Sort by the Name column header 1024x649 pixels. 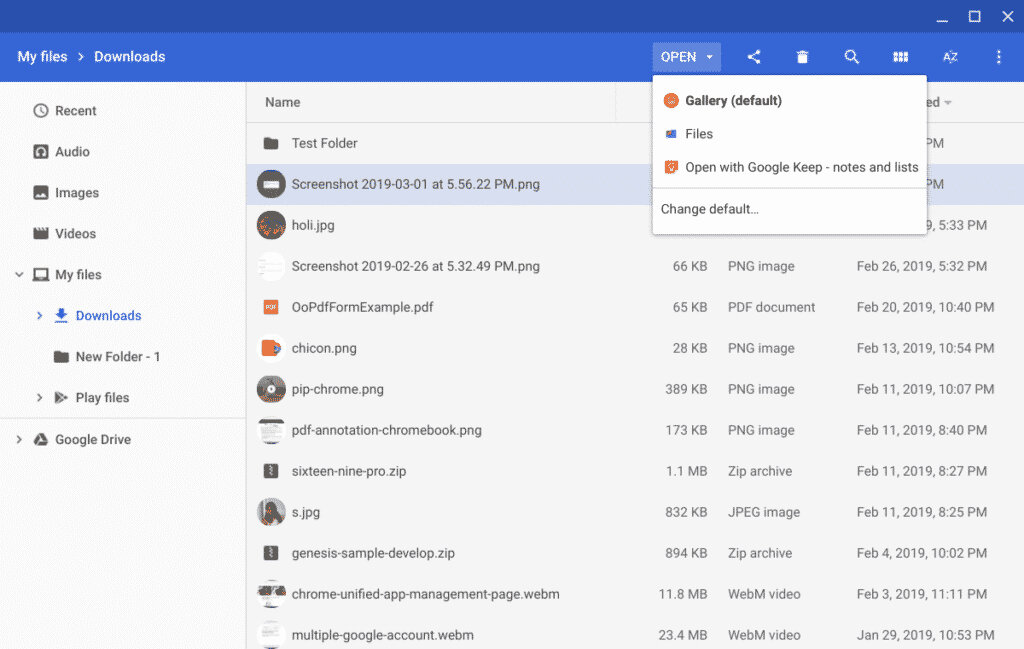(283, 102)
